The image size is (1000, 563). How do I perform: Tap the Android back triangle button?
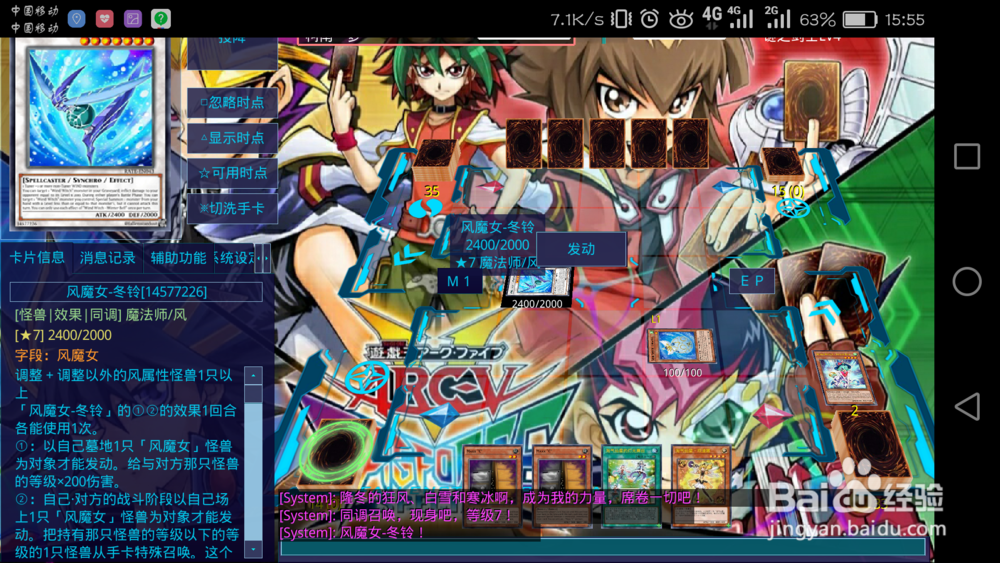click(x=967, y=406)
